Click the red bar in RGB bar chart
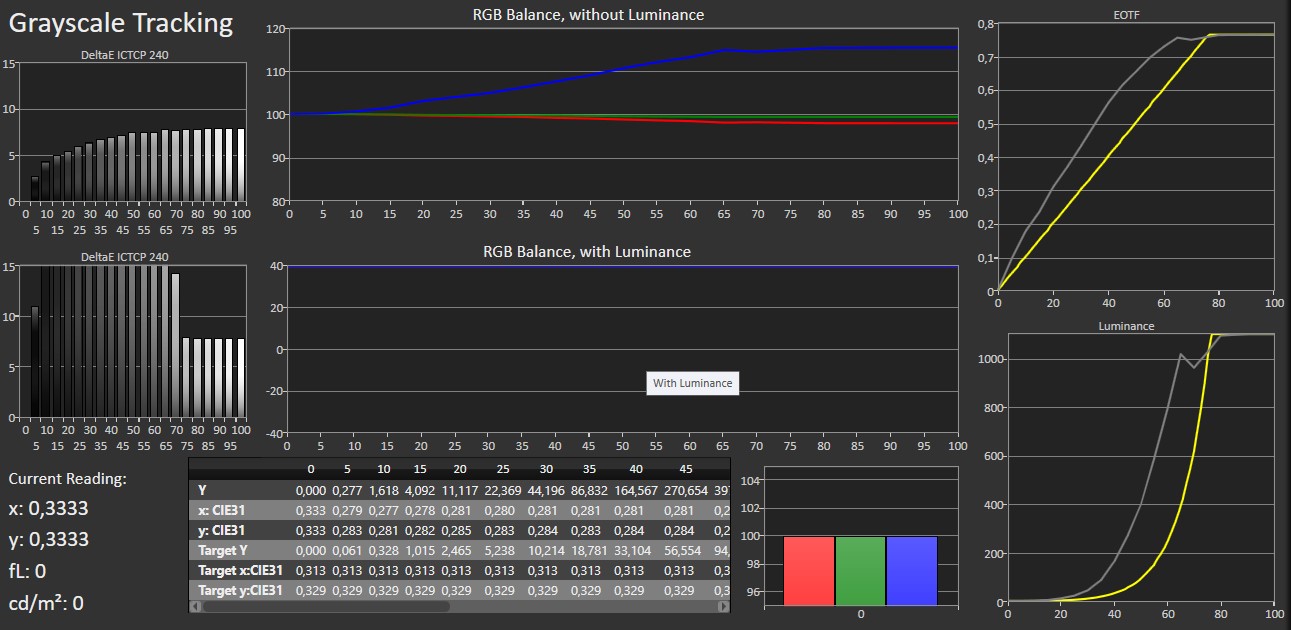 (x=808, y=571)
